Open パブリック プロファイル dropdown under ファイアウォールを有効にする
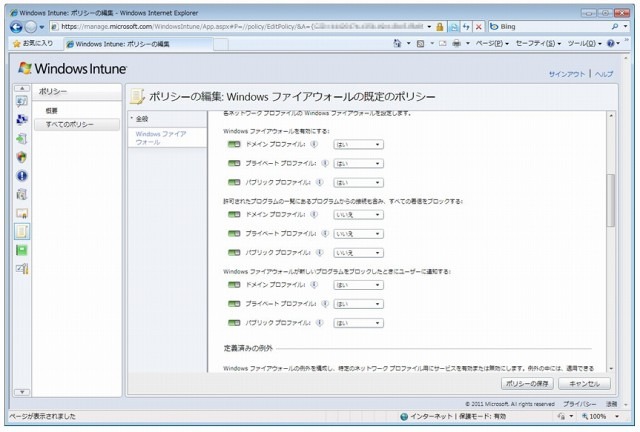Screen dimensions: 640x432 point(358,183)
